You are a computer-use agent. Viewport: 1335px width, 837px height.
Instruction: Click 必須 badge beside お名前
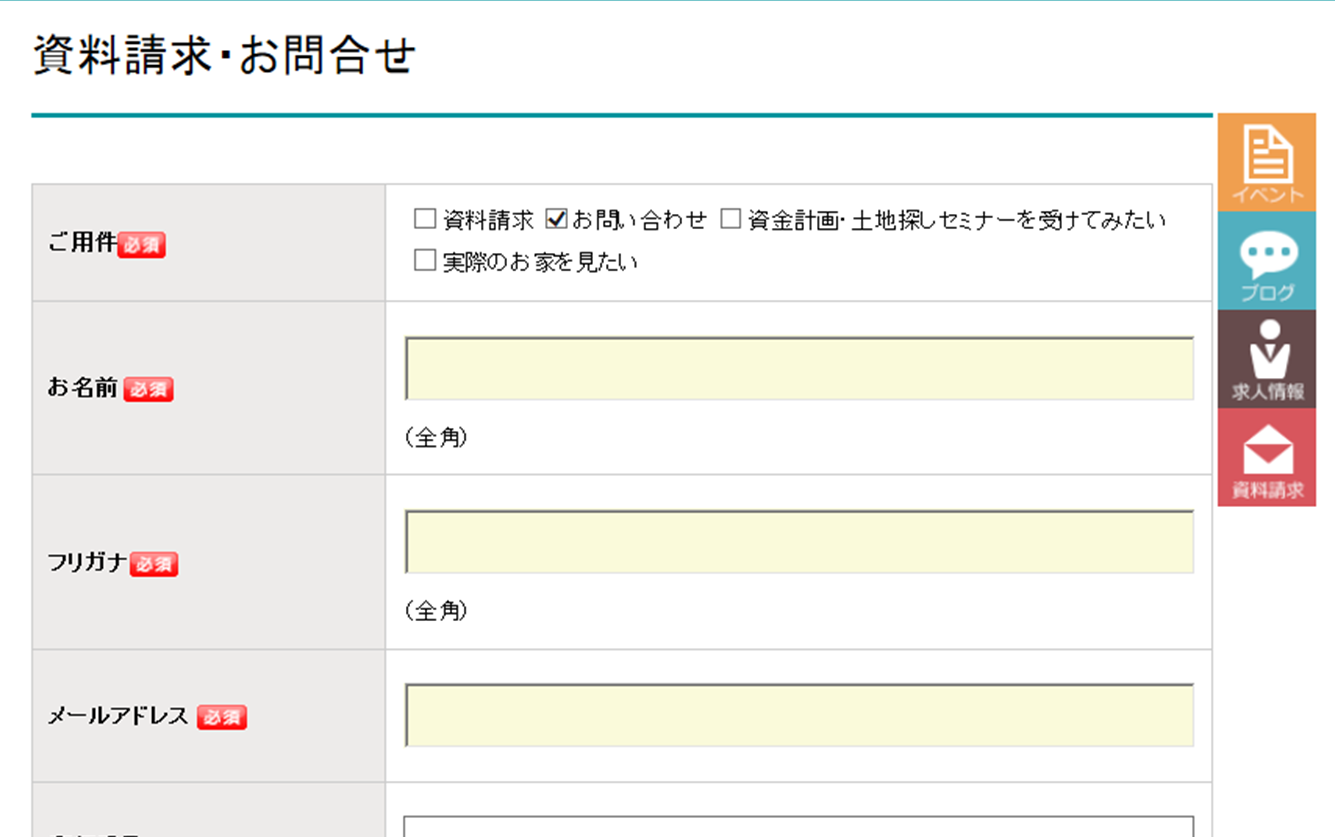(148, 390)
